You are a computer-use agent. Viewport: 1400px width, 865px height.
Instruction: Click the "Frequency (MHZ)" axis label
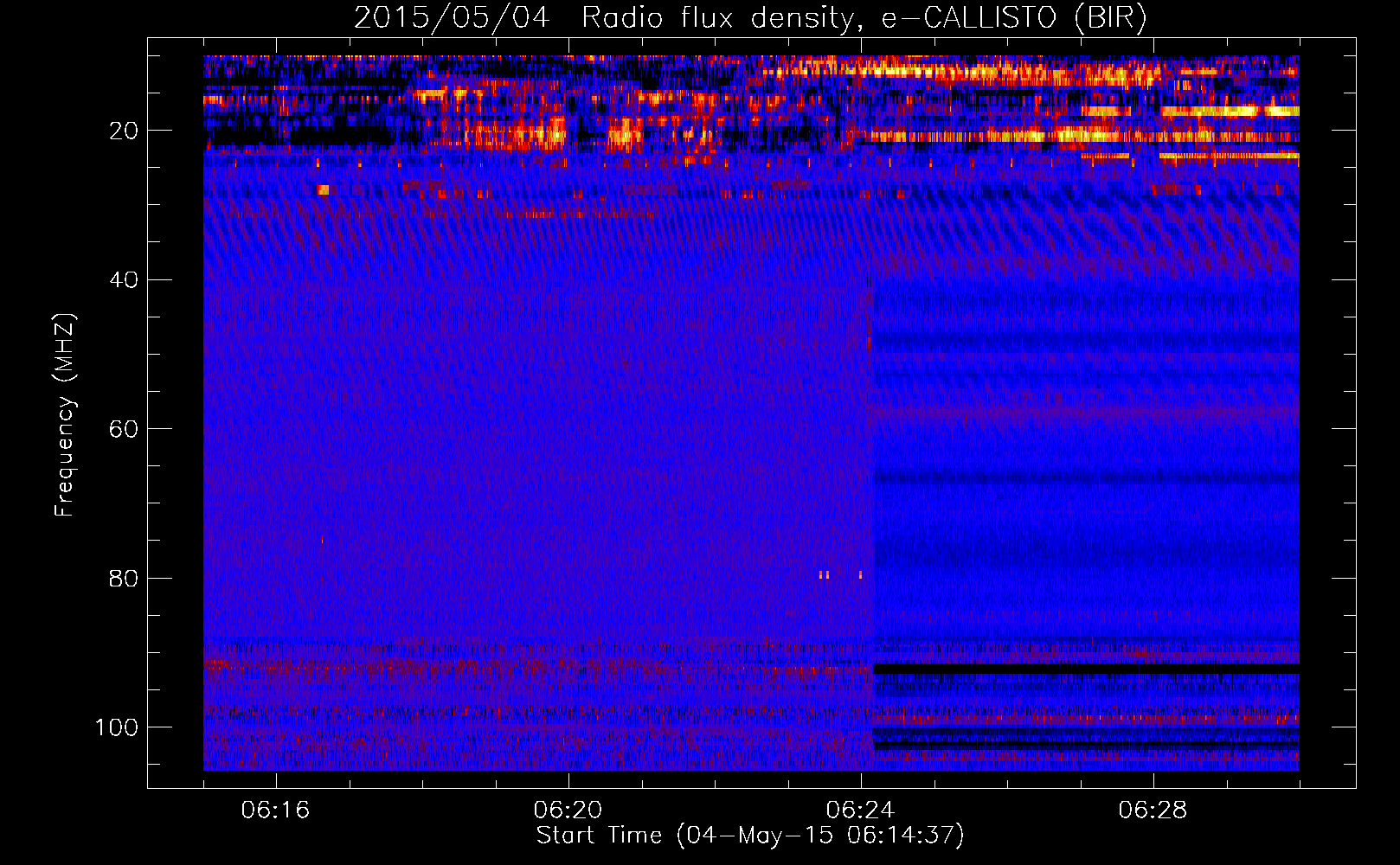[65, 415]
